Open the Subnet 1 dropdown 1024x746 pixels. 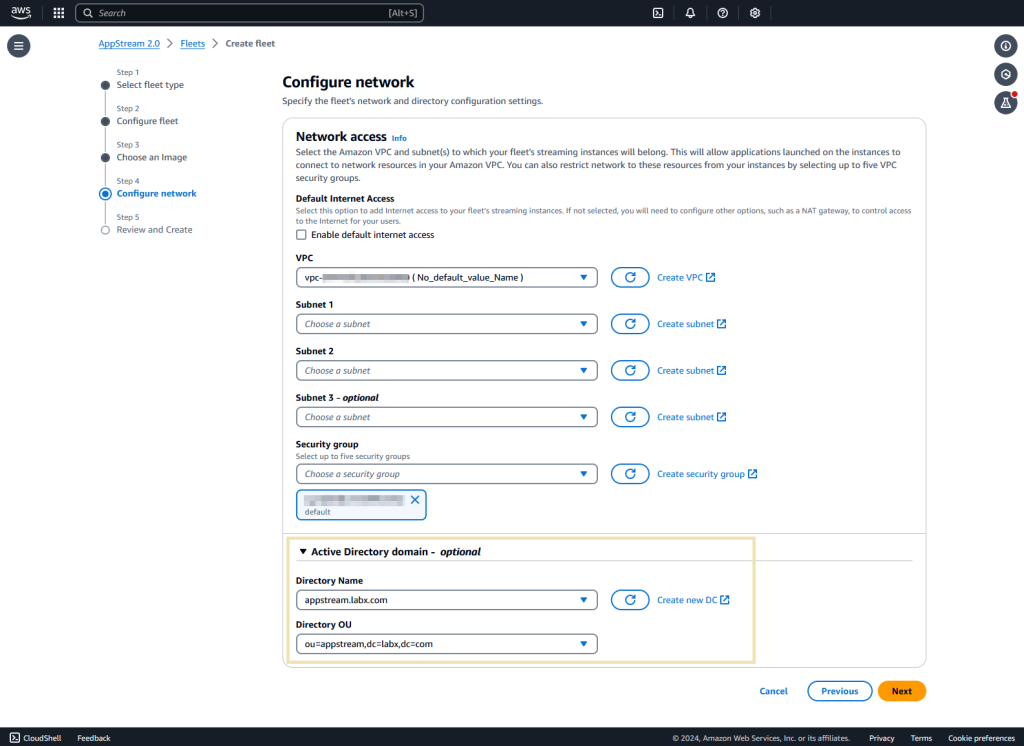[x=446, y=323]
